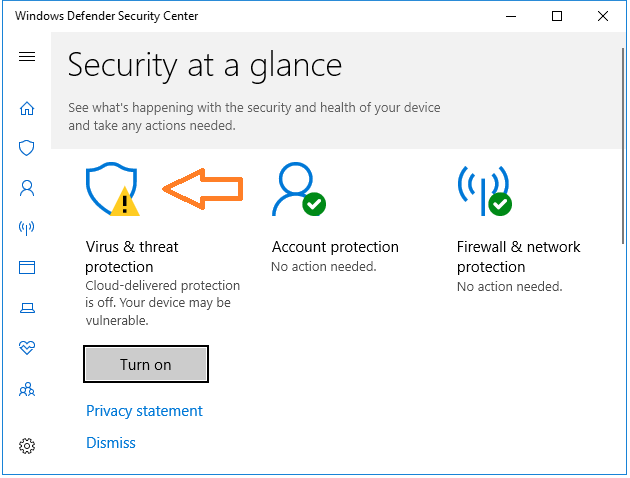Select the Virus & threat protection heading

[x=132, y=257]
